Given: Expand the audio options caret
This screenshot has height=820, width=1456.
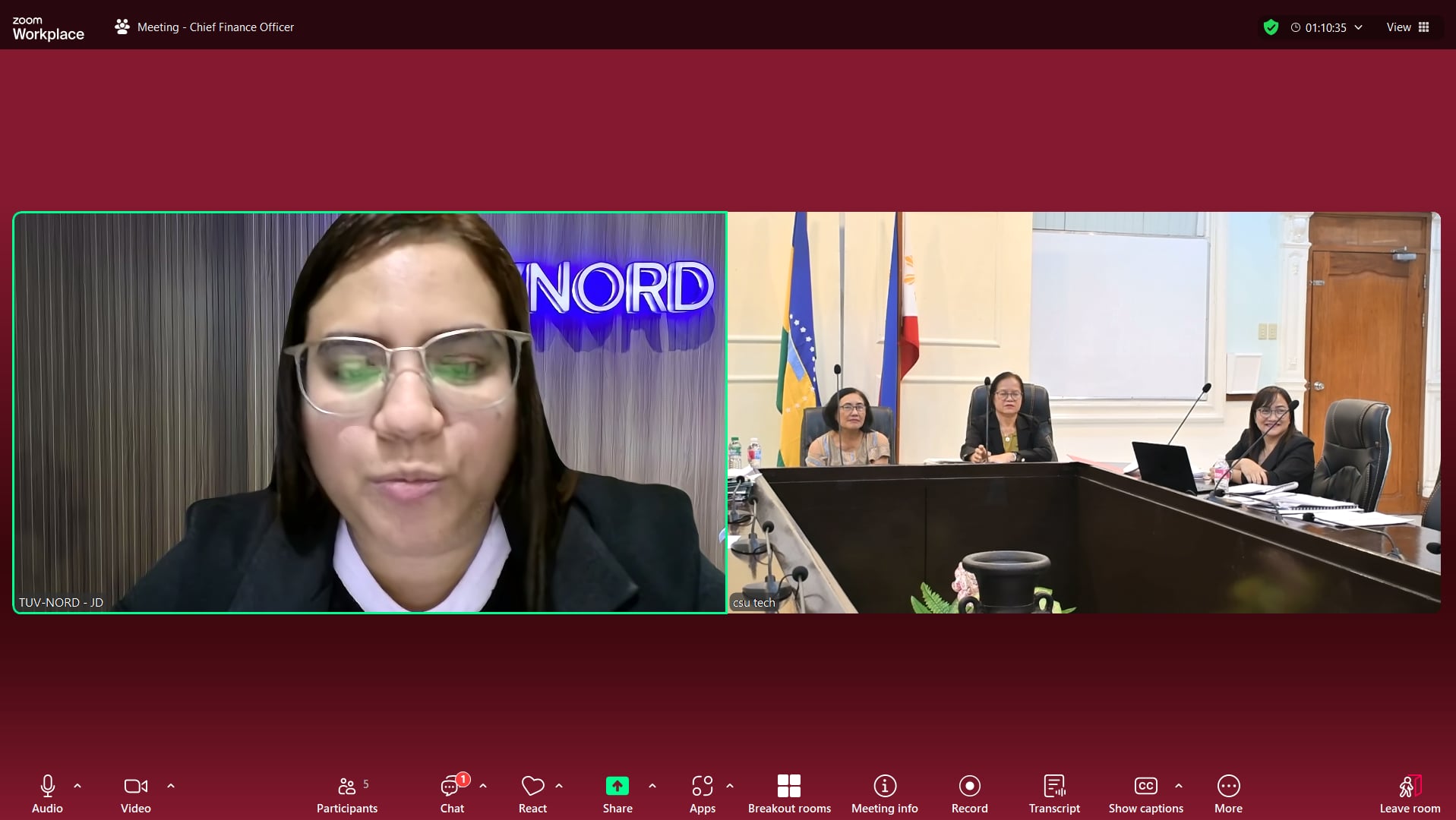Looking at the screenshot, I should [77, 786].
